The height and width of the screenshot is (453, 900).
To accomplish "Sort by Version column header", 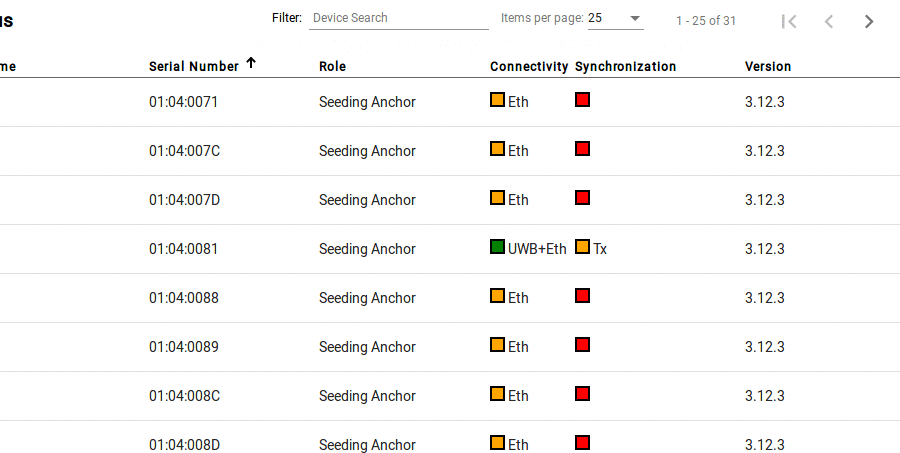I will [x=768, y=67].
